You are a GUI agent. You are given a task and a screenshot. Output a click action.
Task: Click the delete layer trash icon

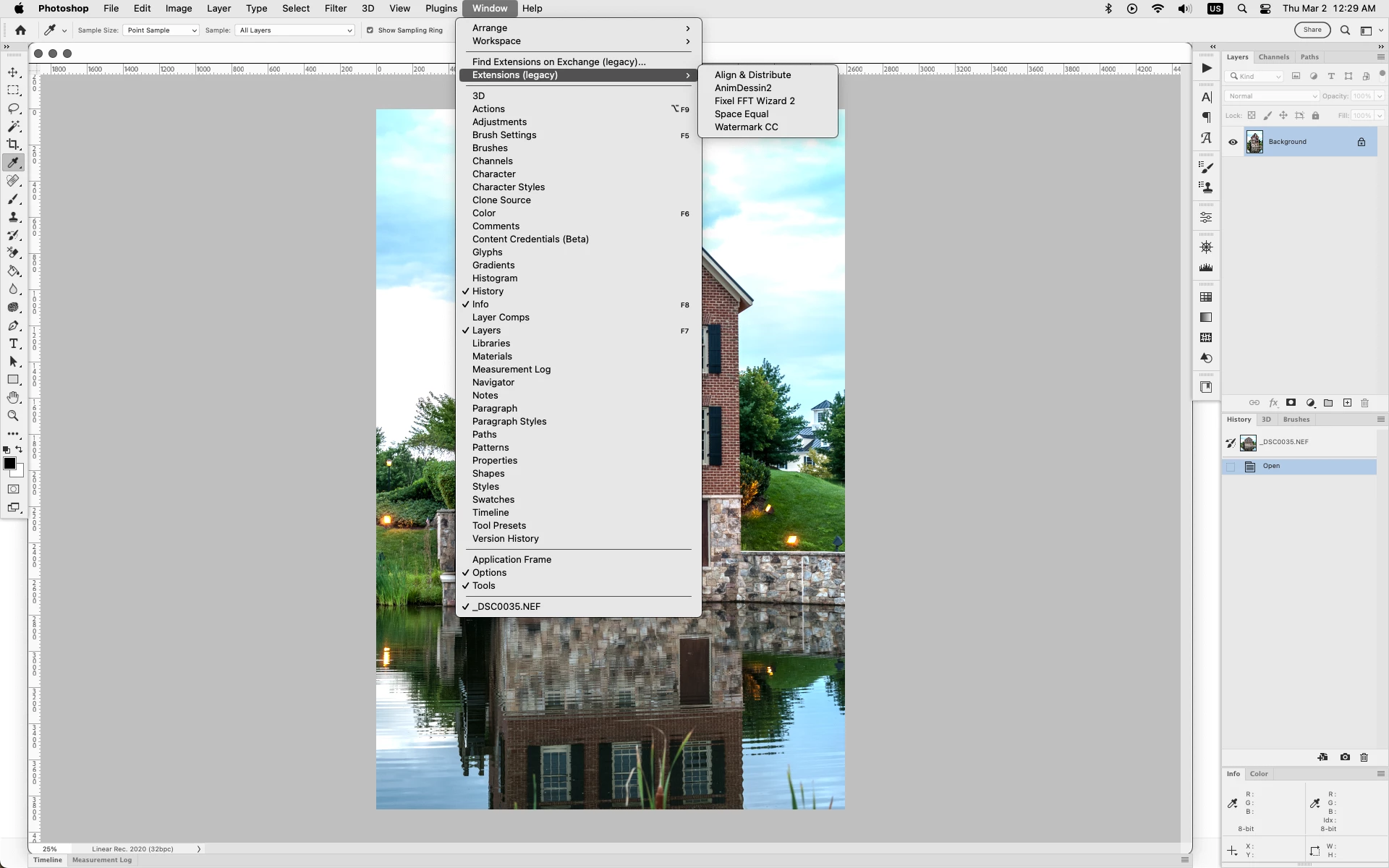[1365, 403]
